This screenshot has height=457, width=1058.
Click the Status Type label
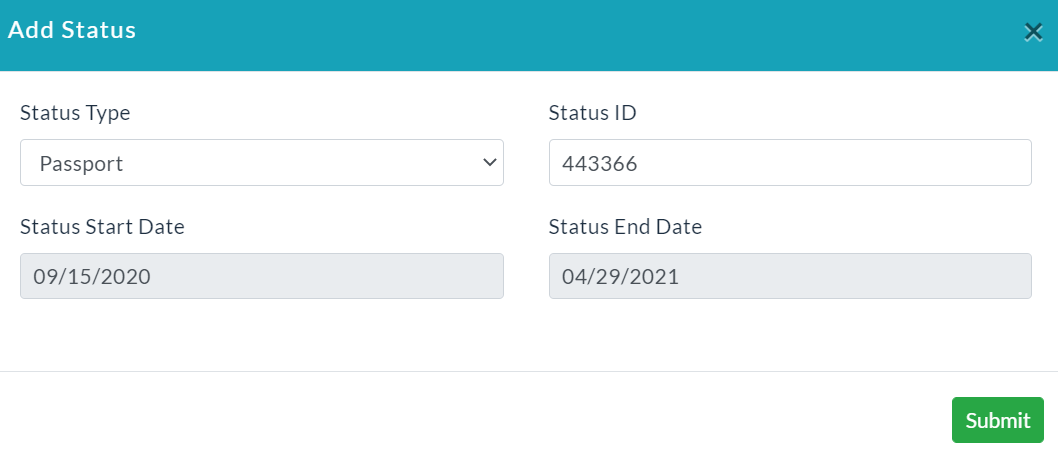[x=75, y=113]
